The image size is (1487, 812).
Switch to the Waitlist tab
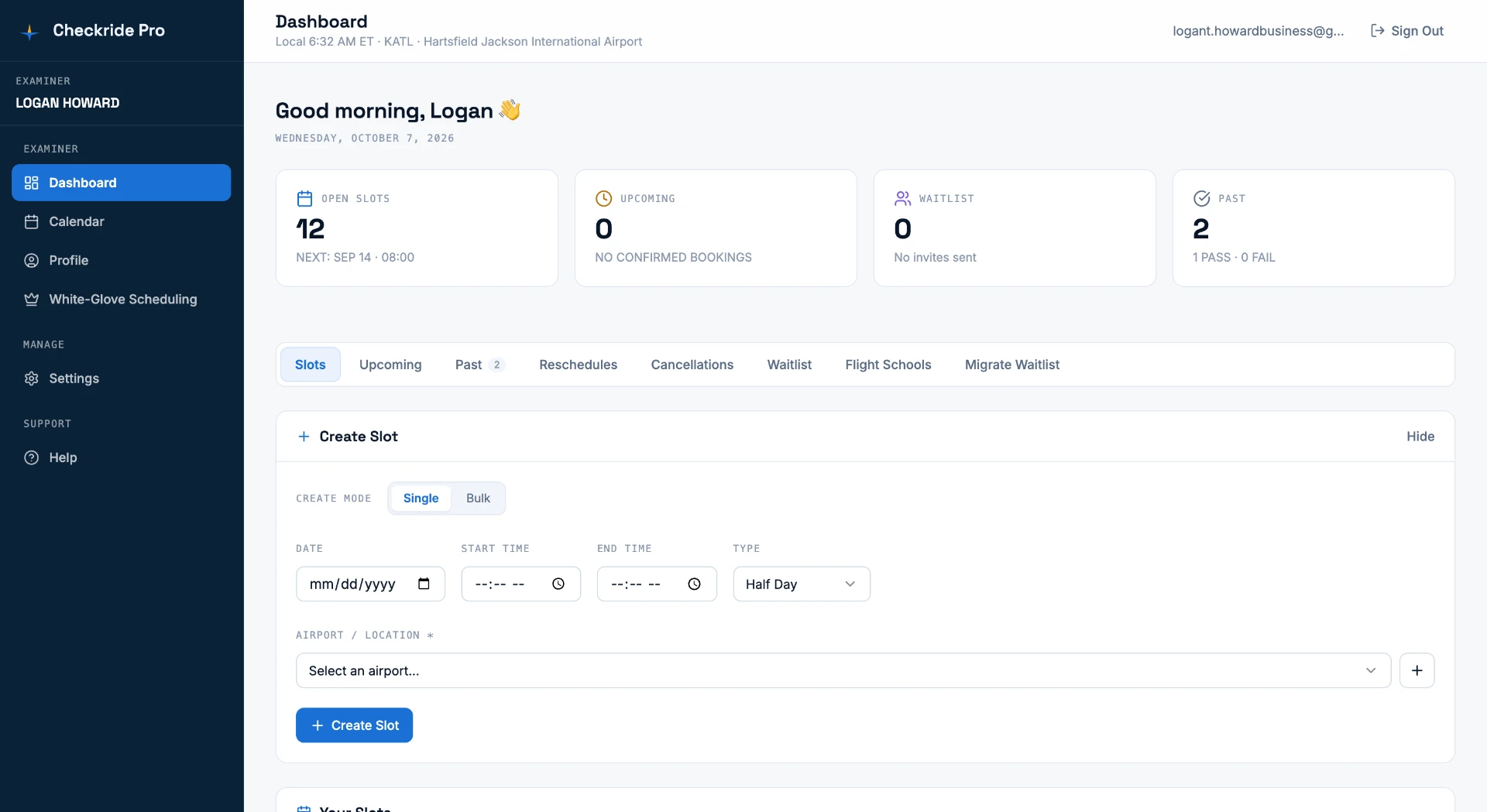click(x=789, y=365)
